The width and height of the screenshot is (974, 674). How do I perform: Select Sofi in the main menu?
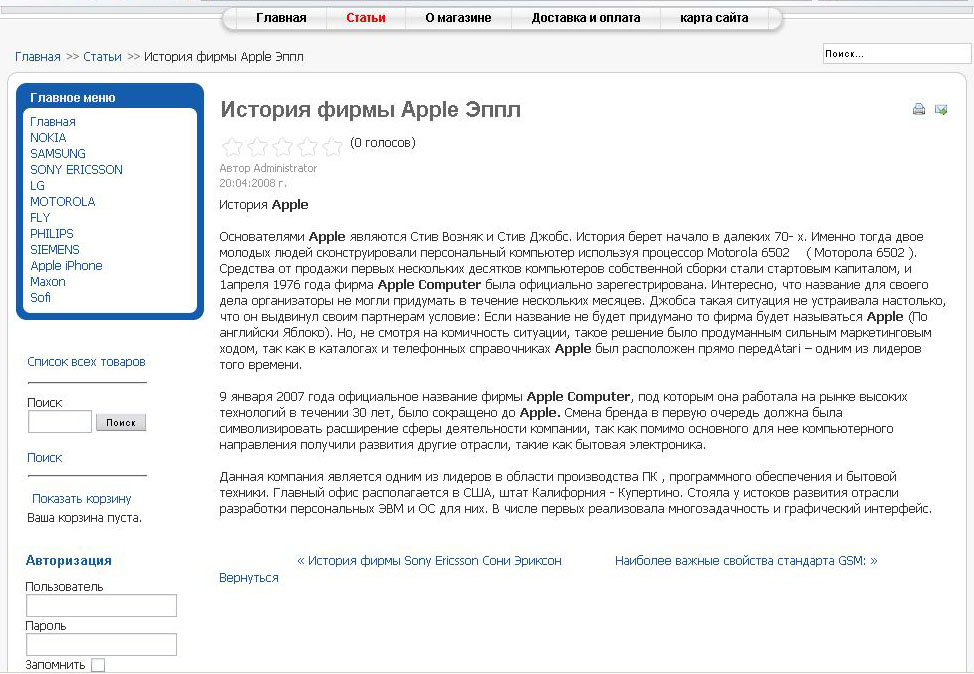tap(40, 298)
